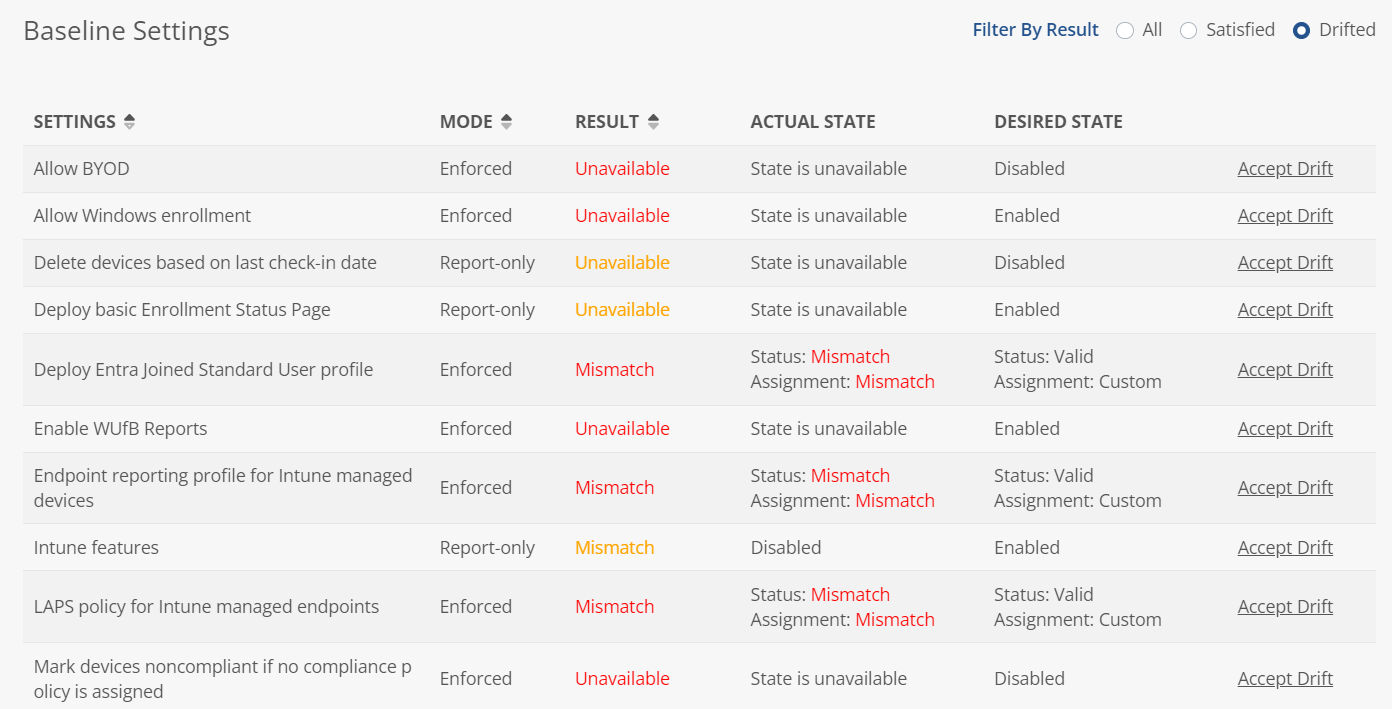The height and width of the screenshot is (709, 1392).
Task: Accept Drift for Delete devices setting
Action: point(1285,263)
